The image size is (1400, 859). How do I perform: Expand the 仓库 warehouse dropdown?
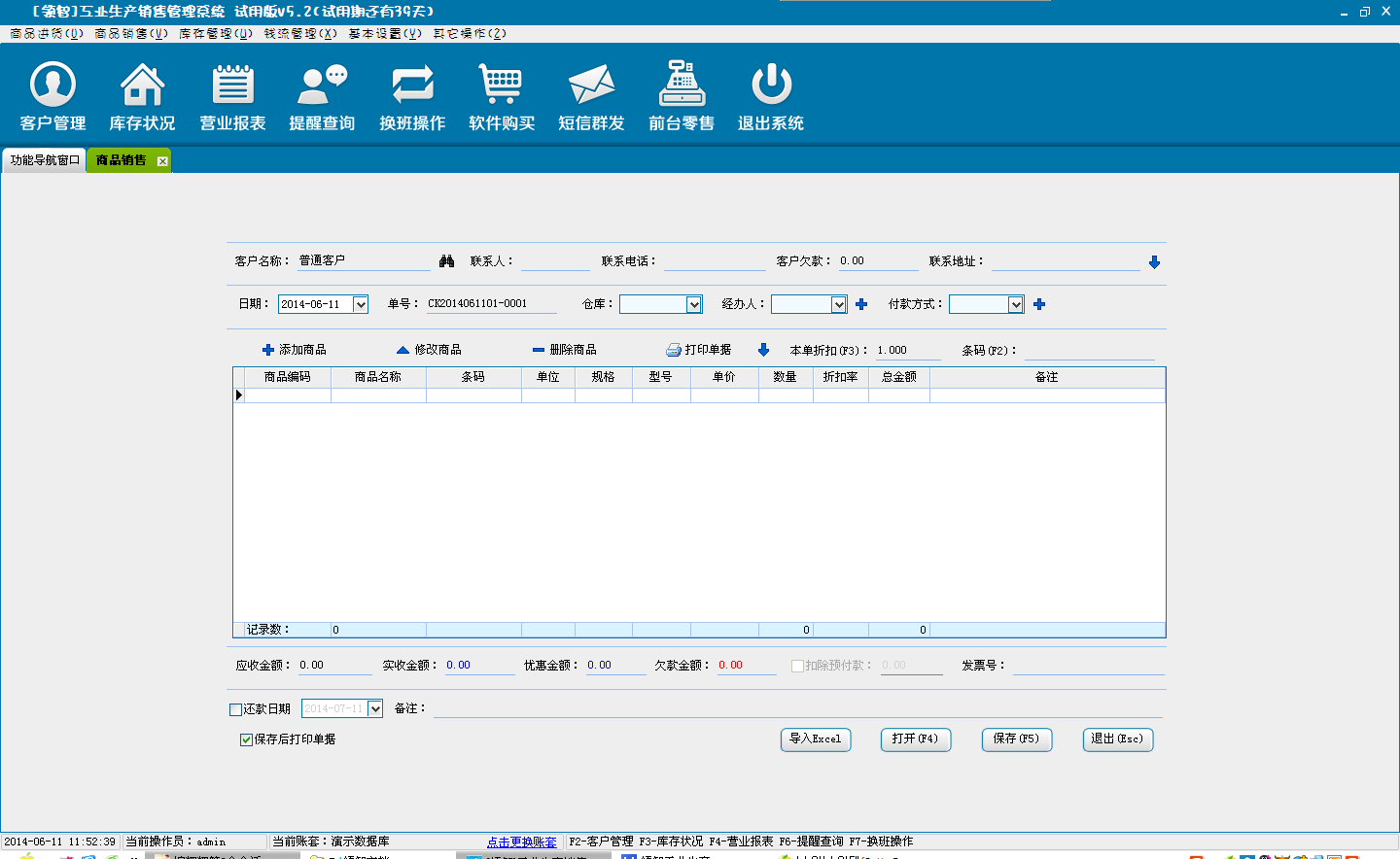[694, 305]
